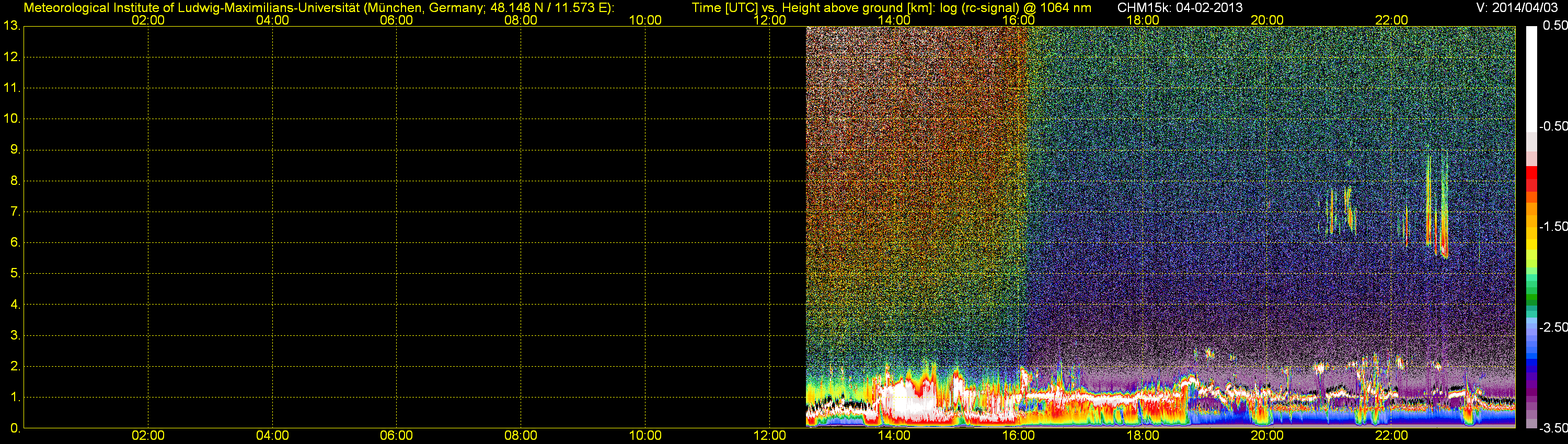Click the 0 km height axis label
Viewport: 1568px width, 444px height.
click(x=15, y=428)
